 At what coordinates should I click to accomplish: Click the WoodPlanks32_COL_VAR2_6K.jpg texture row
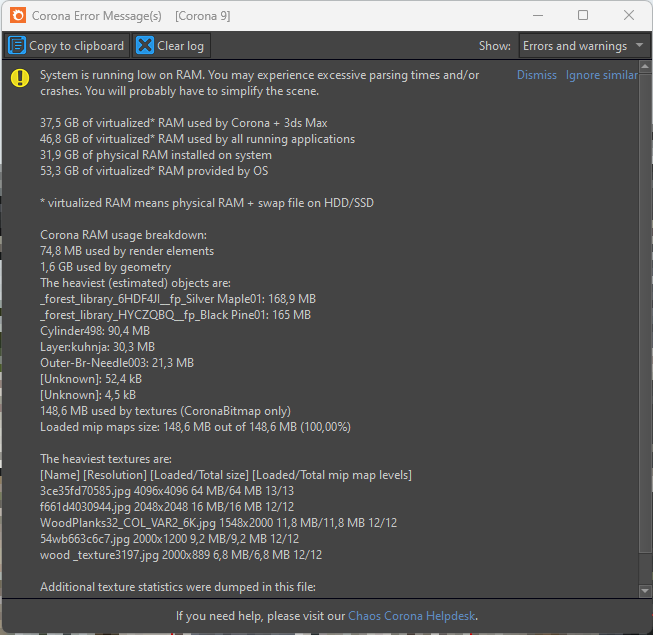click(219, 523)
